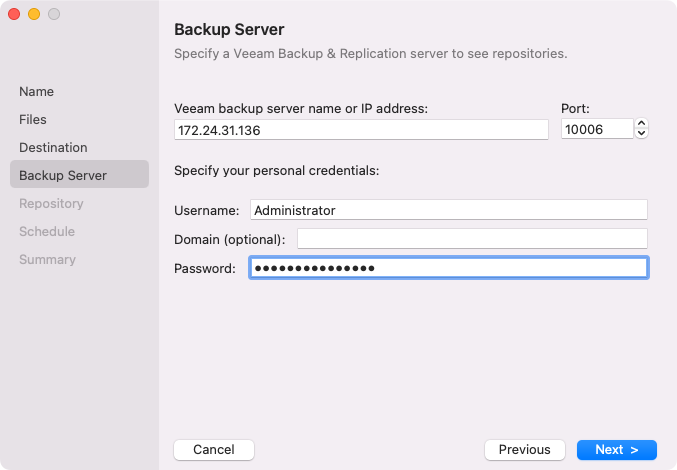Image resolution: width=677 pixels, height=470 pixels.
Task: Open the Files step in the sidebar
Action: coord(33,119)
